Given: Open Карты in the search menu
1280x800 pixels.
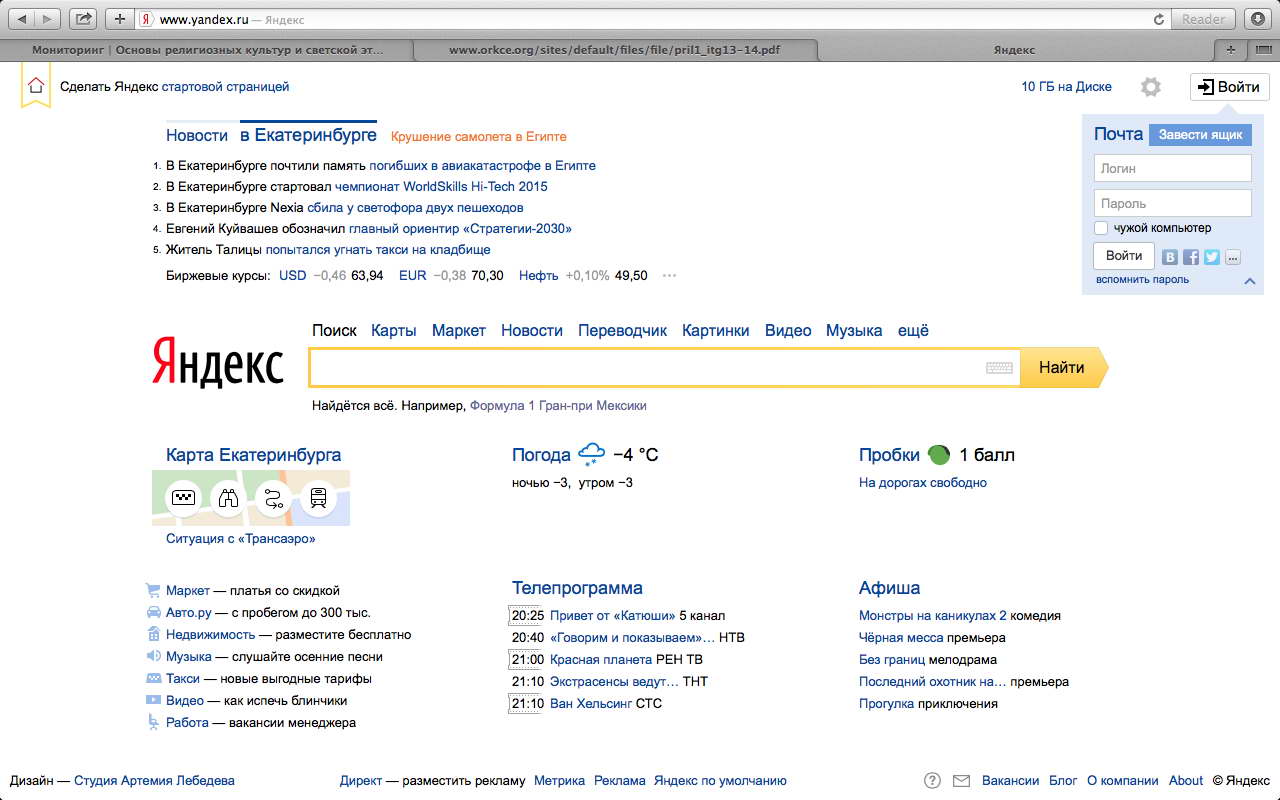Looking at the screenshot, I should point(394,330).
